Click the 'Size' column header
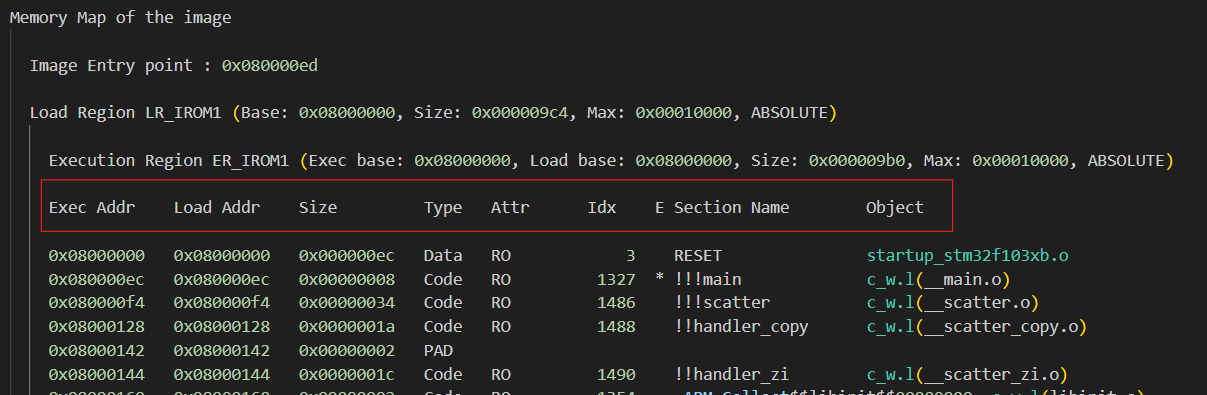1207x395 pixels. [x=318, y=208]
